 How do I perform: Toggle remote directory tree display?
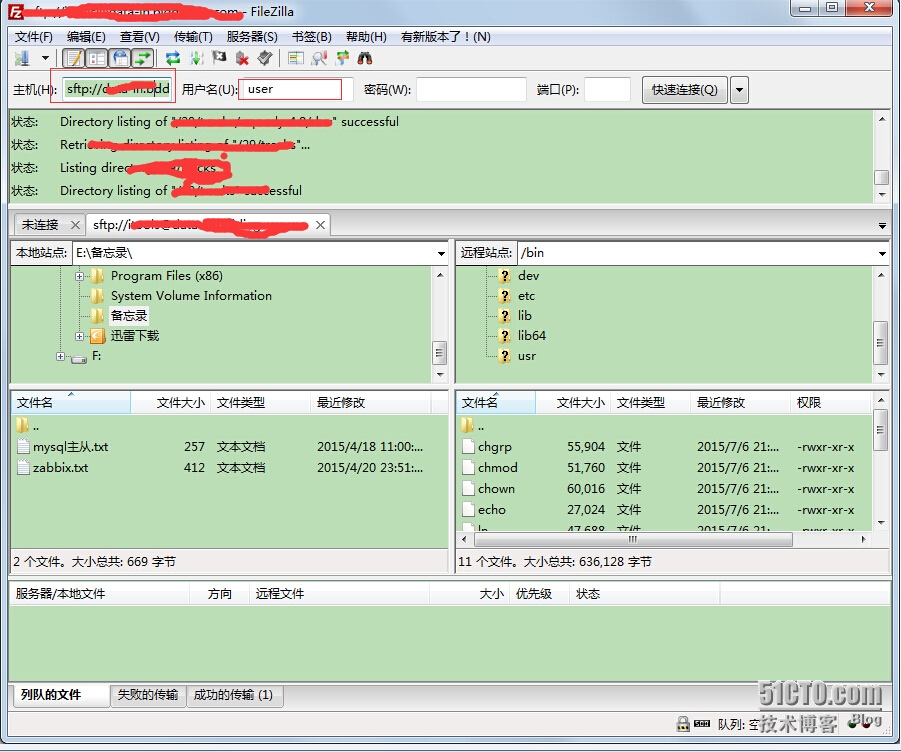tap(121, 58)
